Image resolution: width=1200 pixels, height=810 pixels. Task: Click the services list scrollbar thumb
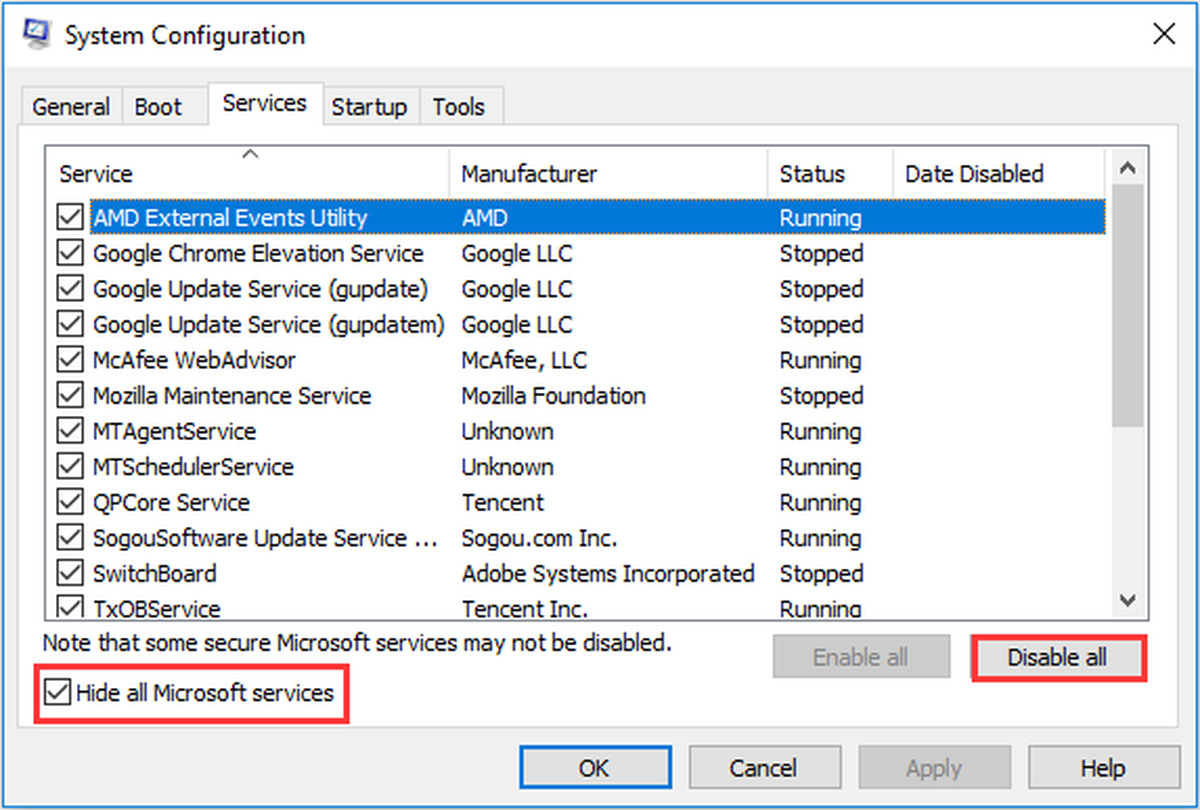click(1128, 306)
